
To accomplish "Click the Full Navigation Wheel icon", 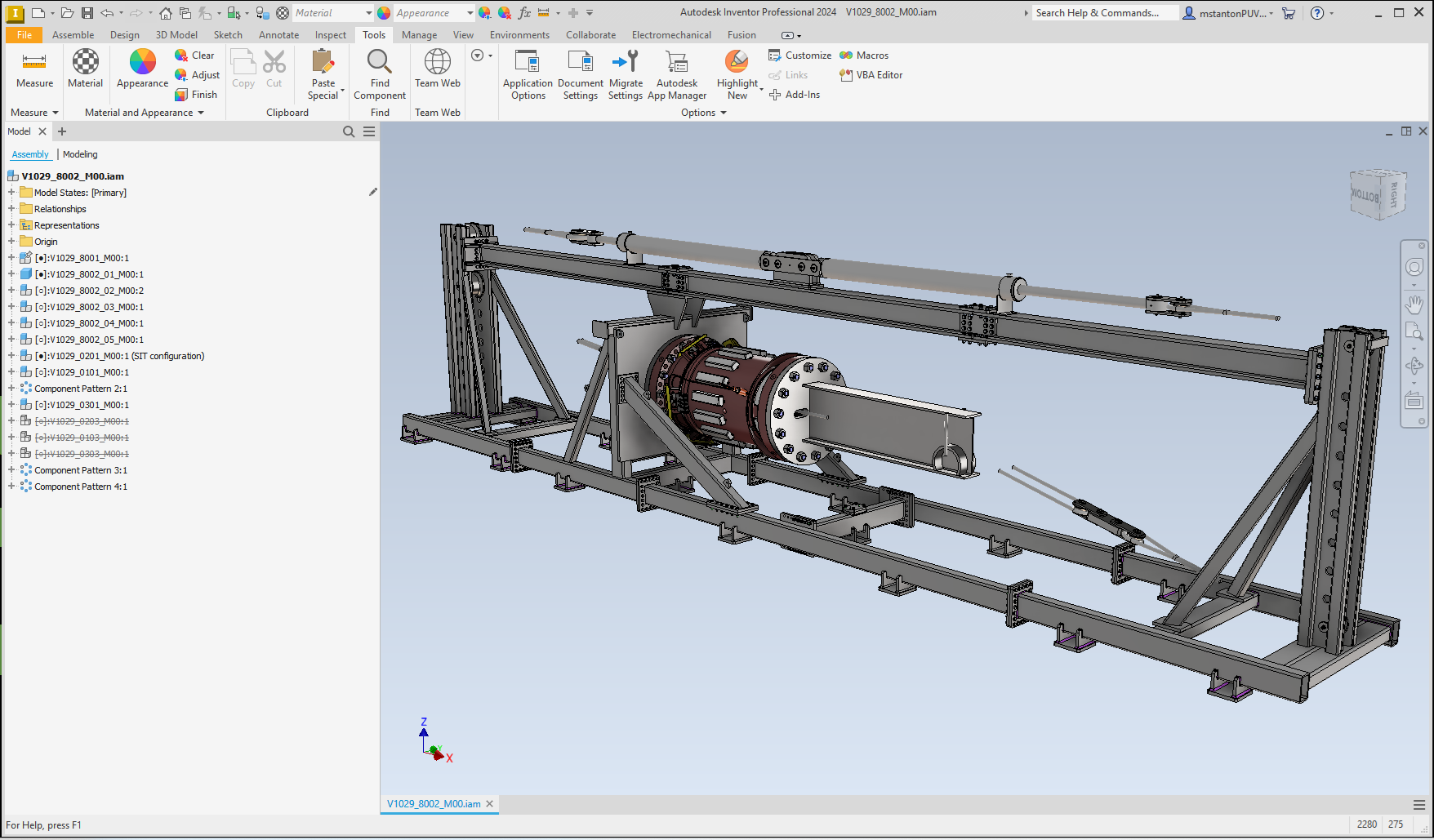I will pyautogui.click(x=1414, y=267).
